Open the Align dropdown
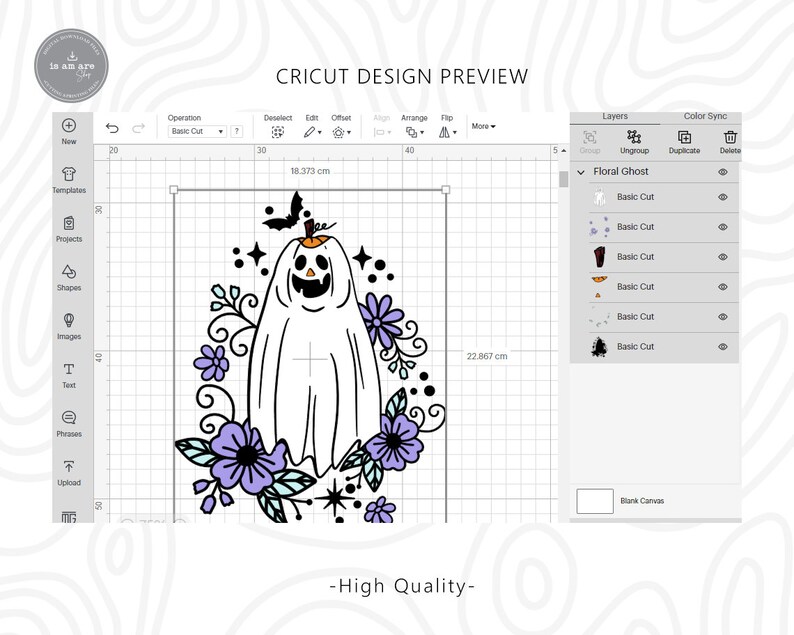Viewport: 794px width, 635px height. [382, 133]
